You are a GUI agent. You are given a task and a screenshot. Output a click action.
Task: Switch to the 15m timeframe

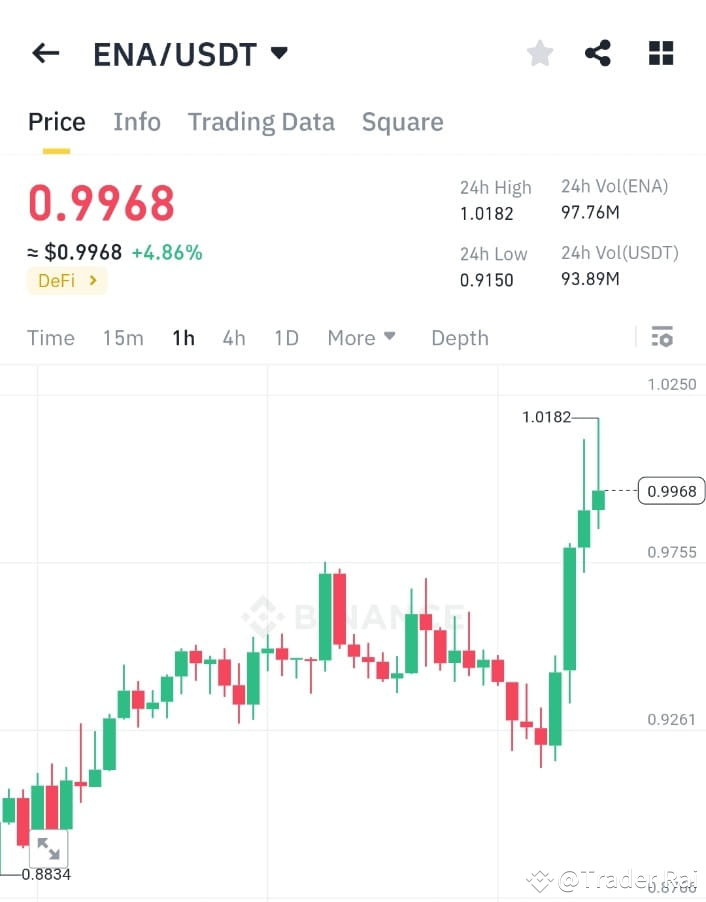[123, 338]
